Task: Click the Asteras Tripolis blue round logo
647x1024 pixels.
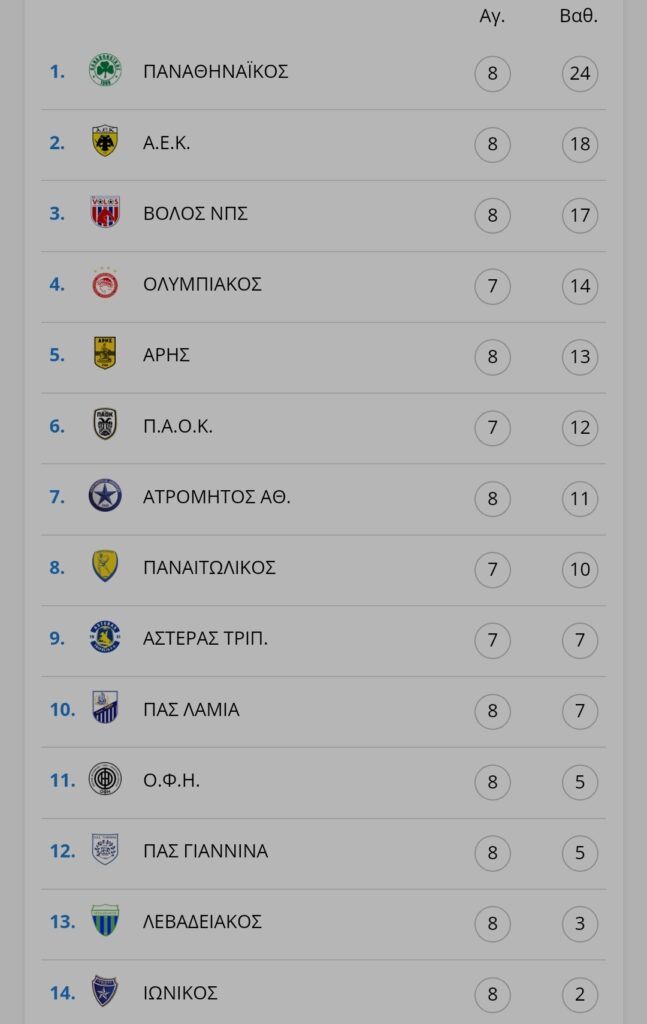Action: pos(104,637)
